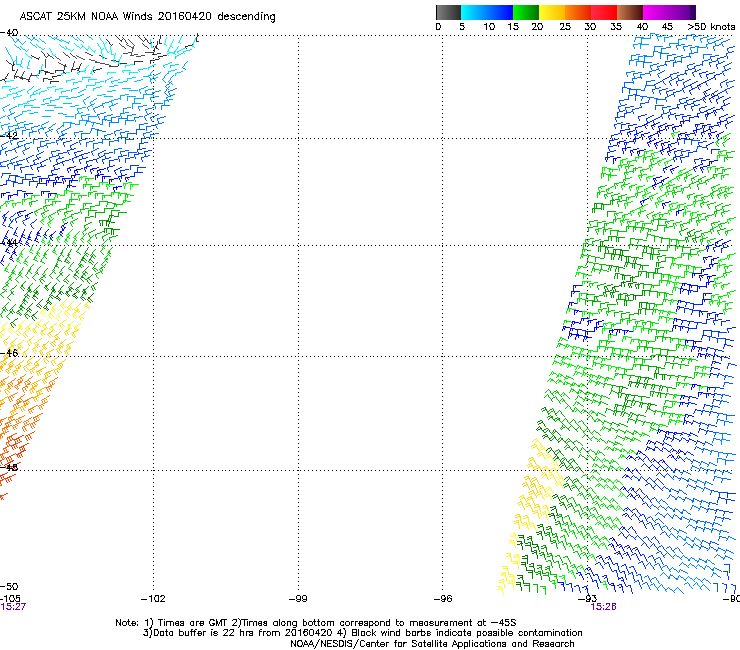Viewport: 740px width, 650px height.
Task: Click the -42 latitude axis label
Action: (9, 135)
